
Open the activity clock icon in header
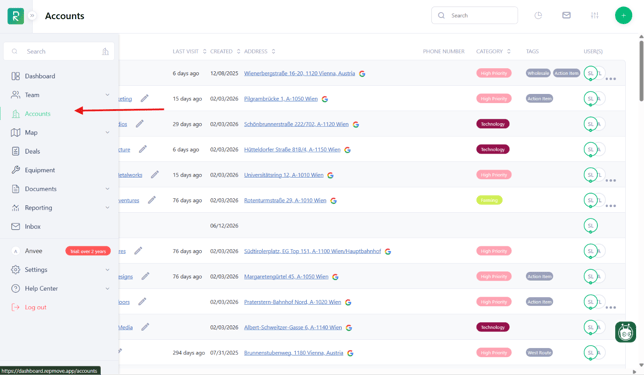pos(538,16)
